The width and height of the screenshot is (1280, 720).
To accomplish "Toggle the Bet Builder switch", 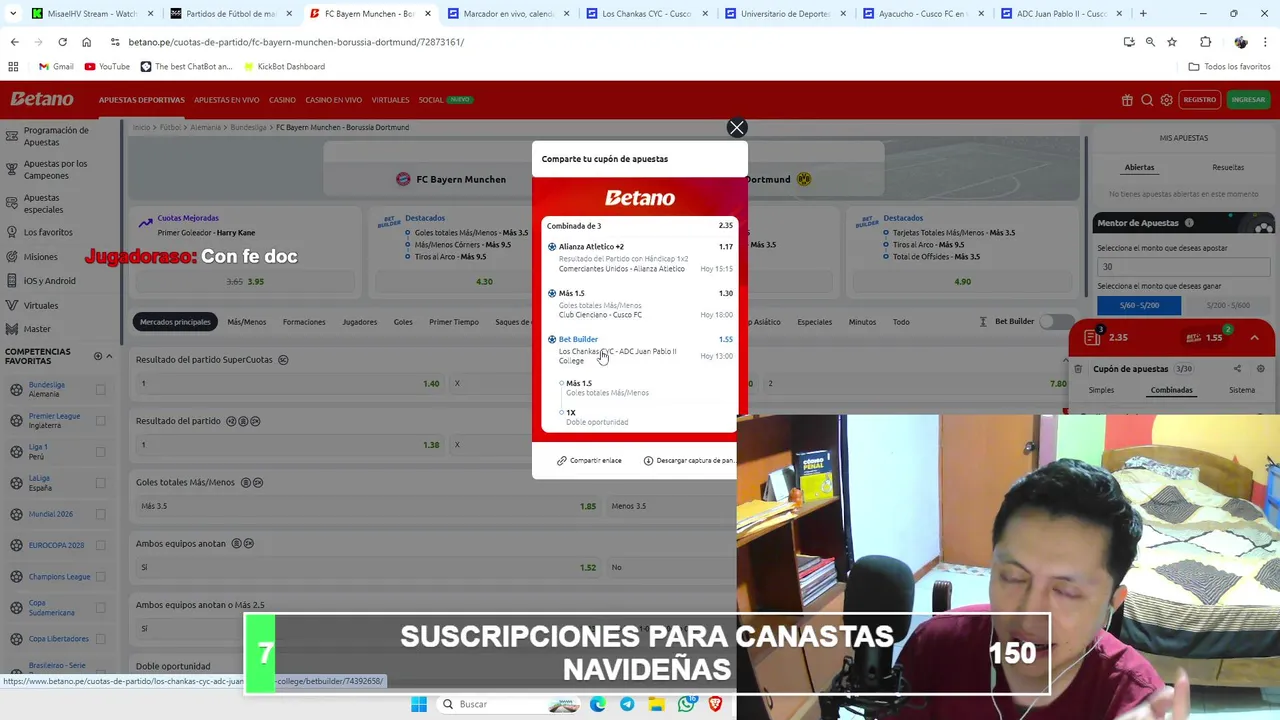I will tap(1055, 322).
